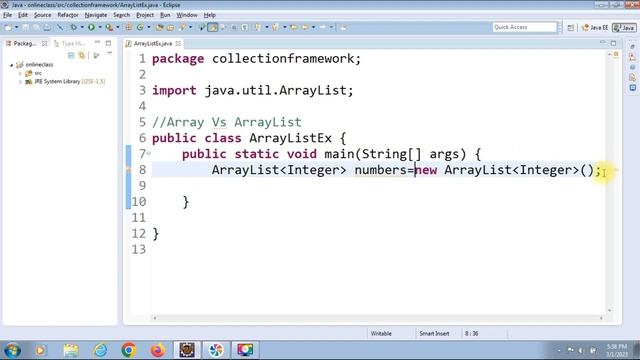Click the Open Perspective icon

[571, 27]
